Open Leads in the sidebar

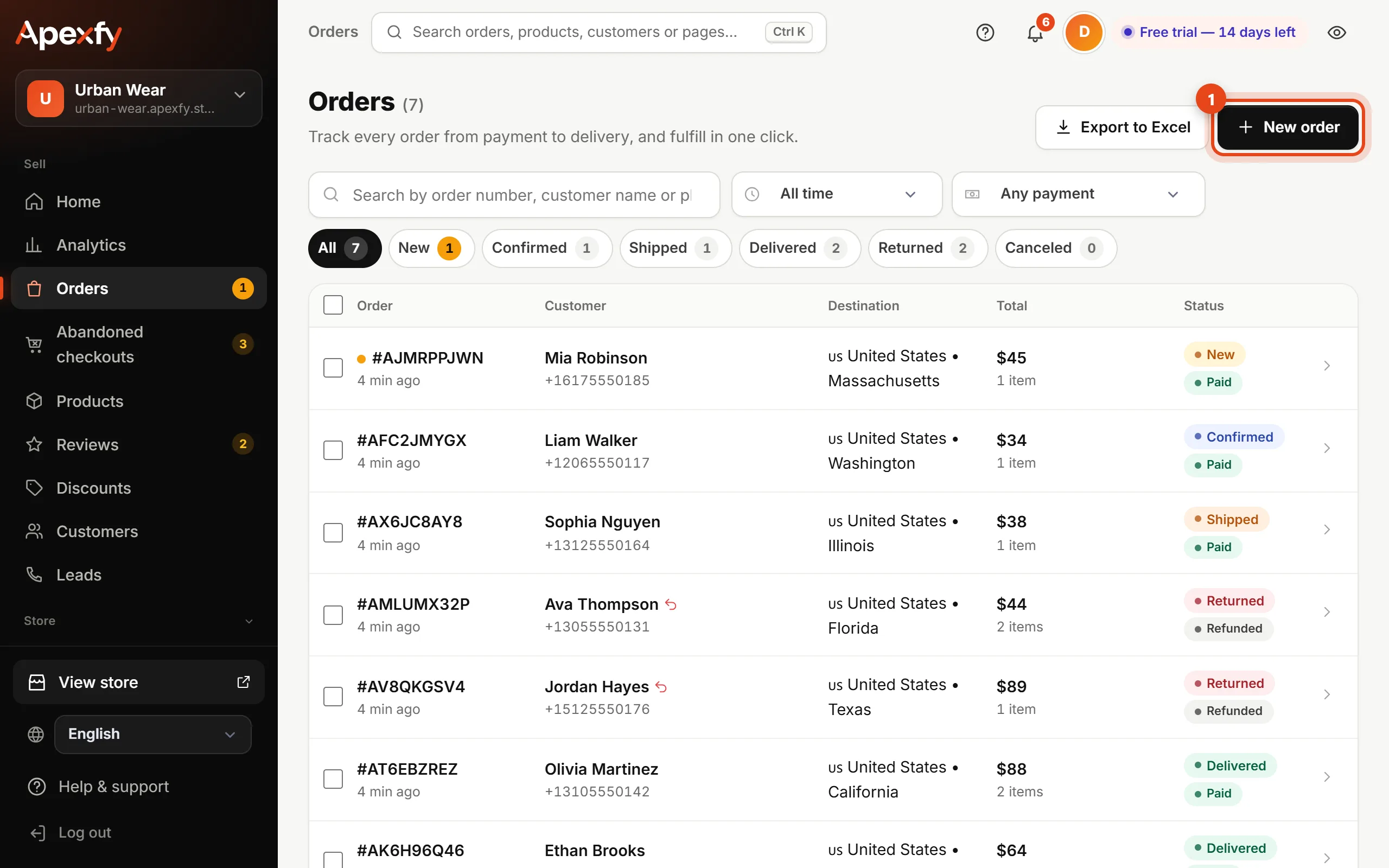tap(139, 575)
